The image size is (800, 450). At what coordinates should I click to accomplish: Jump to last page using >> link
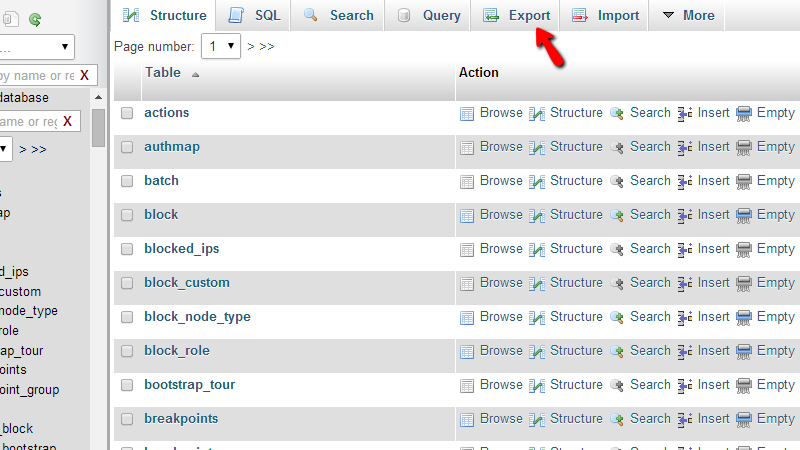267,46
